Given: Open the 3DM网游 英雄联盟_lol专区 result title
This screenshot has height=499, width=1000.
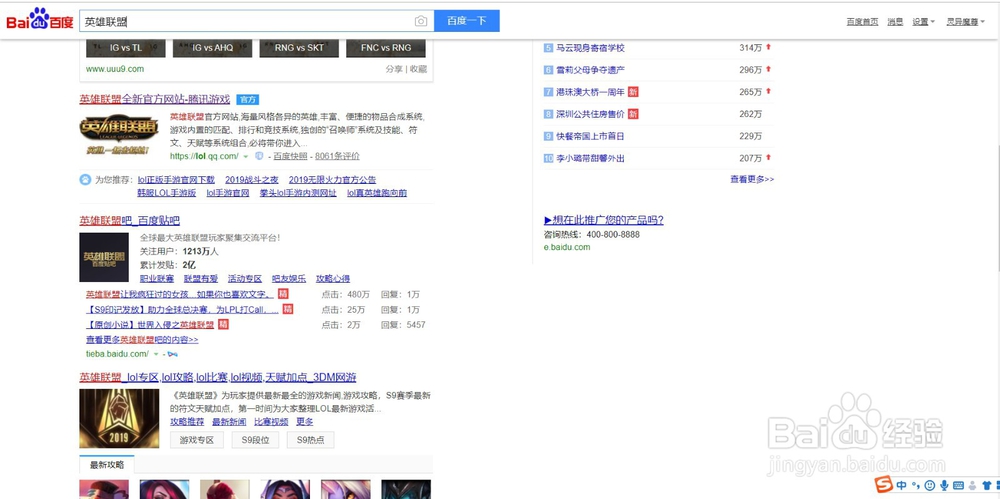Looking at the screenshot, I should coord(217,377).
